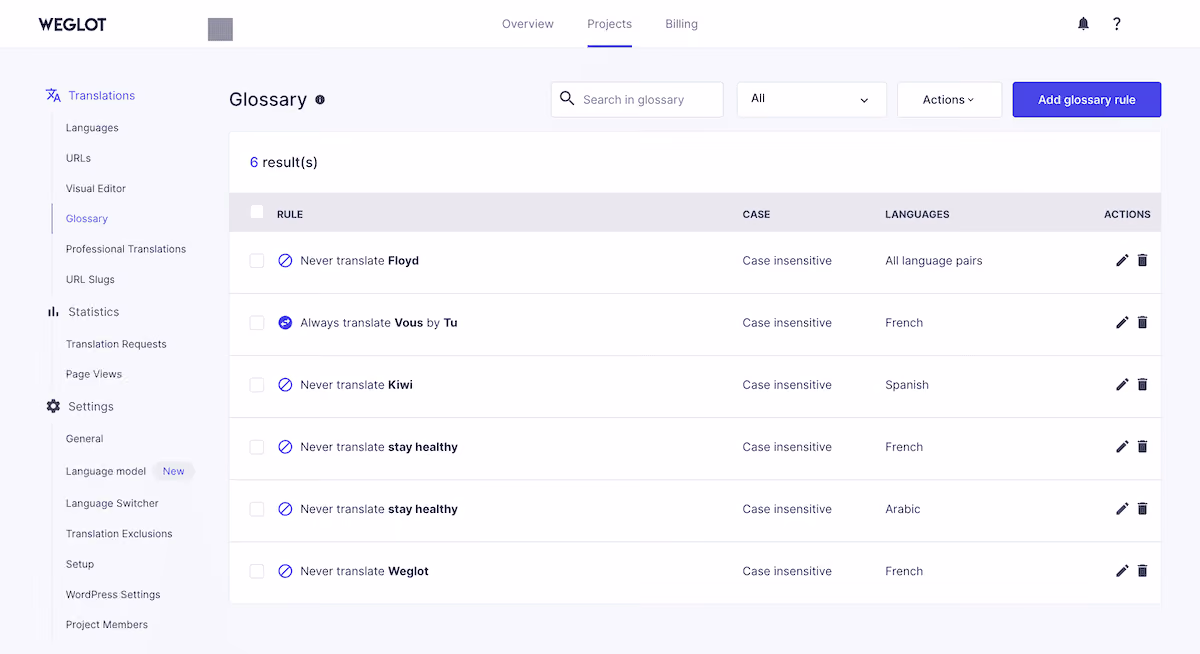Screen dimensions: 1200x654
Task: Edit the Never translate Weglot rule
Action: [1122, 571]
